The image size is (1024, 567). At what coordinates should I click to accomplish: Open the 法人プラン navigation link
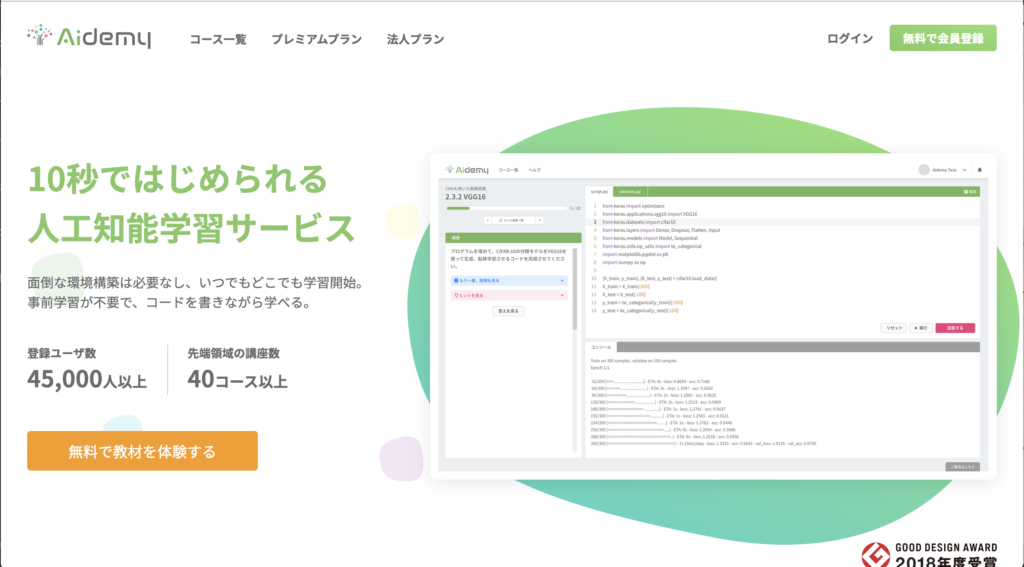click(415, 39)
